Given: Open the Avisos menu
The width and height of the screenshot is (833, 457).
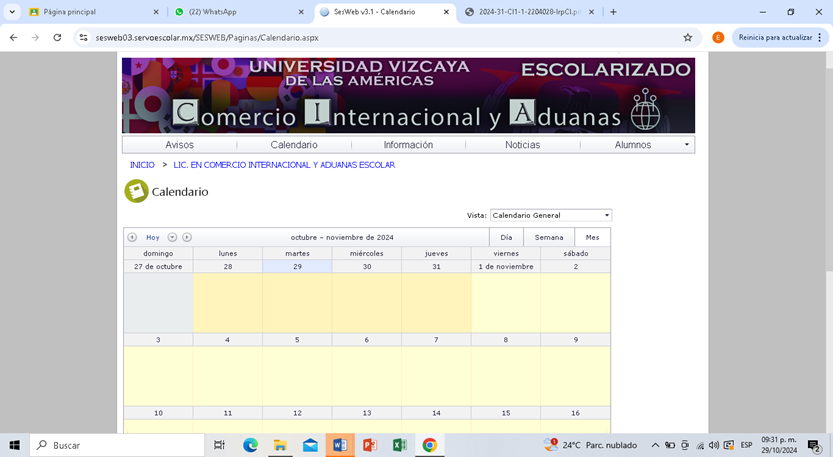Looking at the screenshot, I should pos(180,145).
